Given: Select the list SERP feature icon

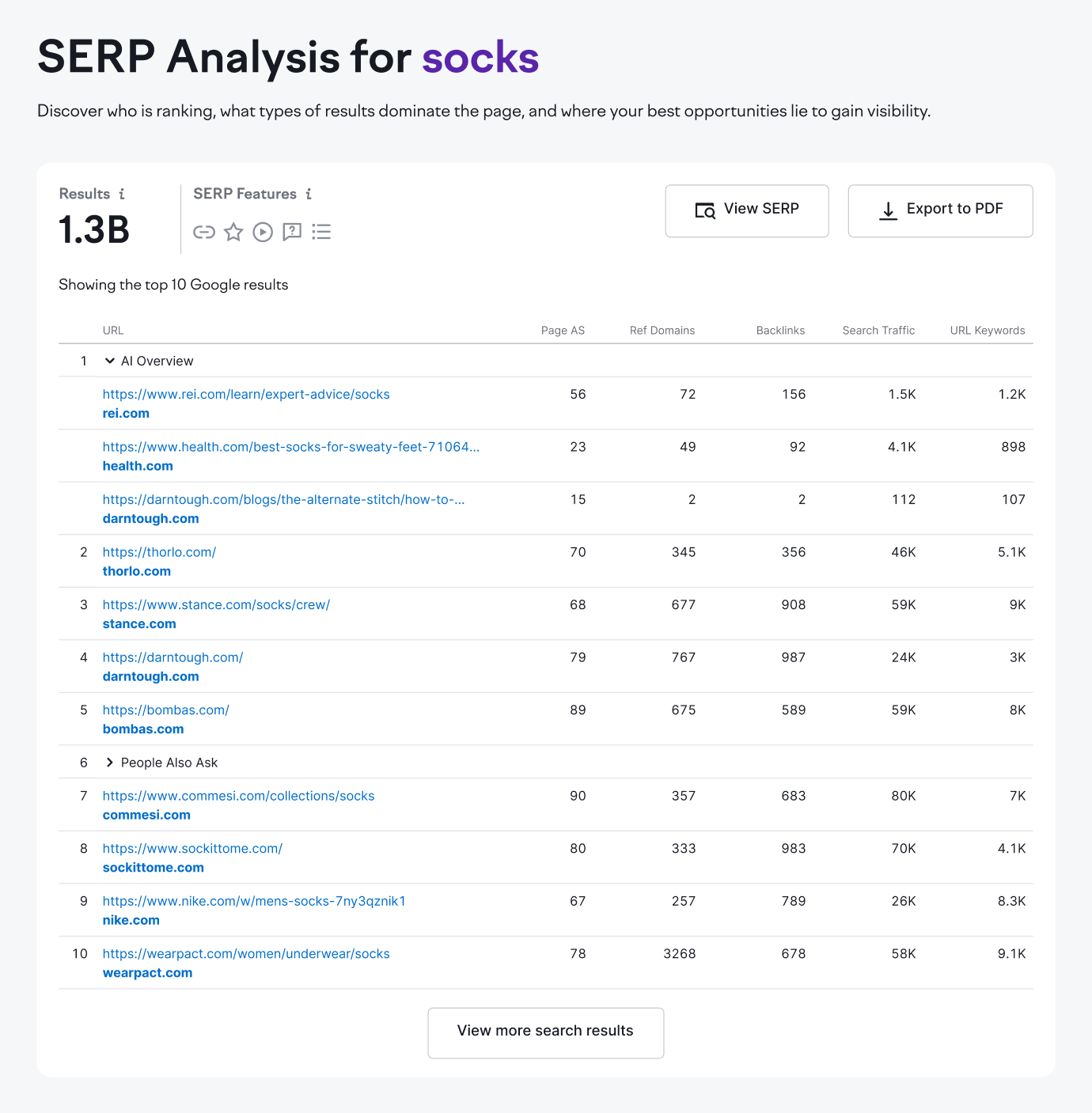Looking at the screenshot, I should pyautogui.click(x=321, y=232).
